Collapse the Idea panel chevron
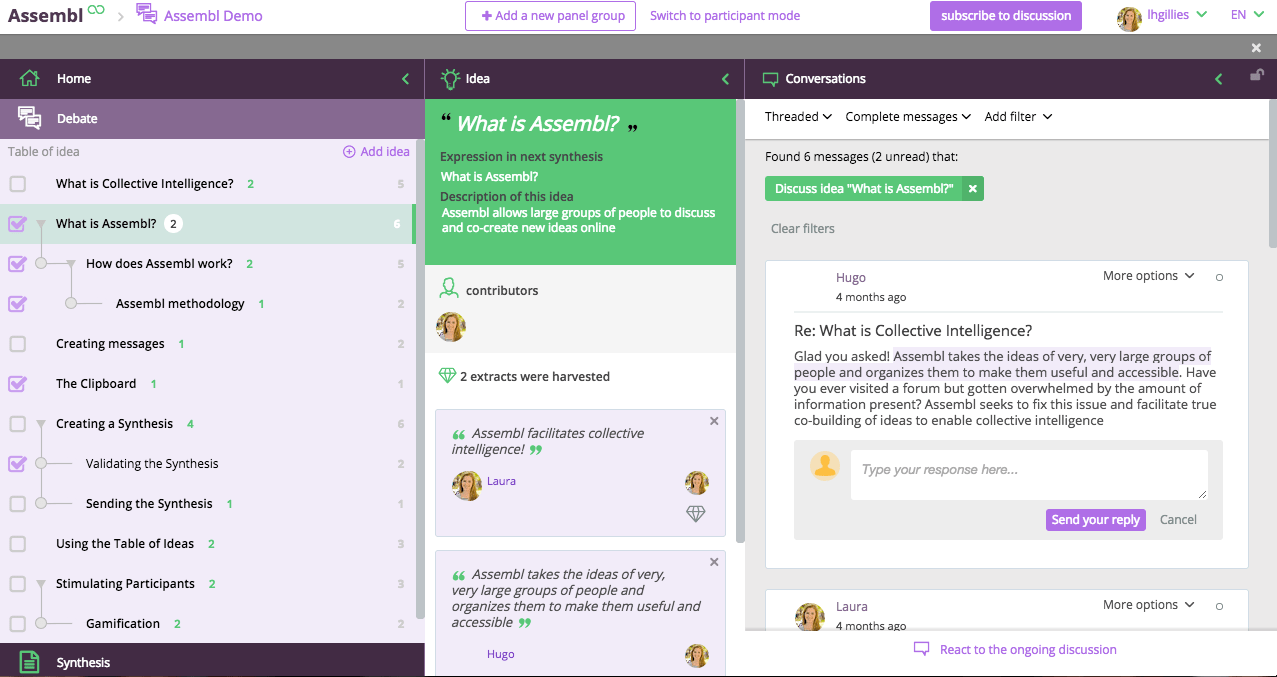 point(726,79)
